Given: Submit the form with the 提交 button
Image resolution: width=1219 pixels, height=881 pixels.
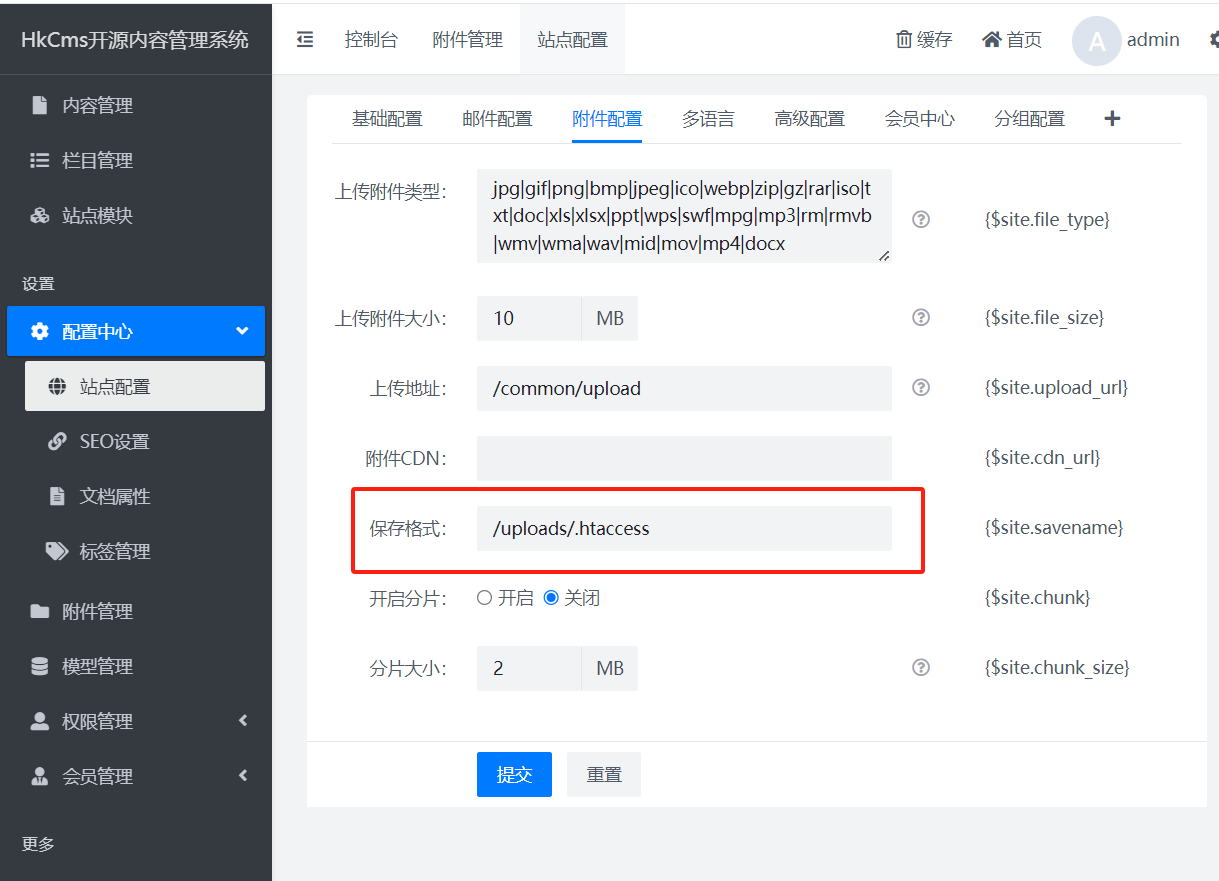Looking at the screenshot, I should coord(514,774).
